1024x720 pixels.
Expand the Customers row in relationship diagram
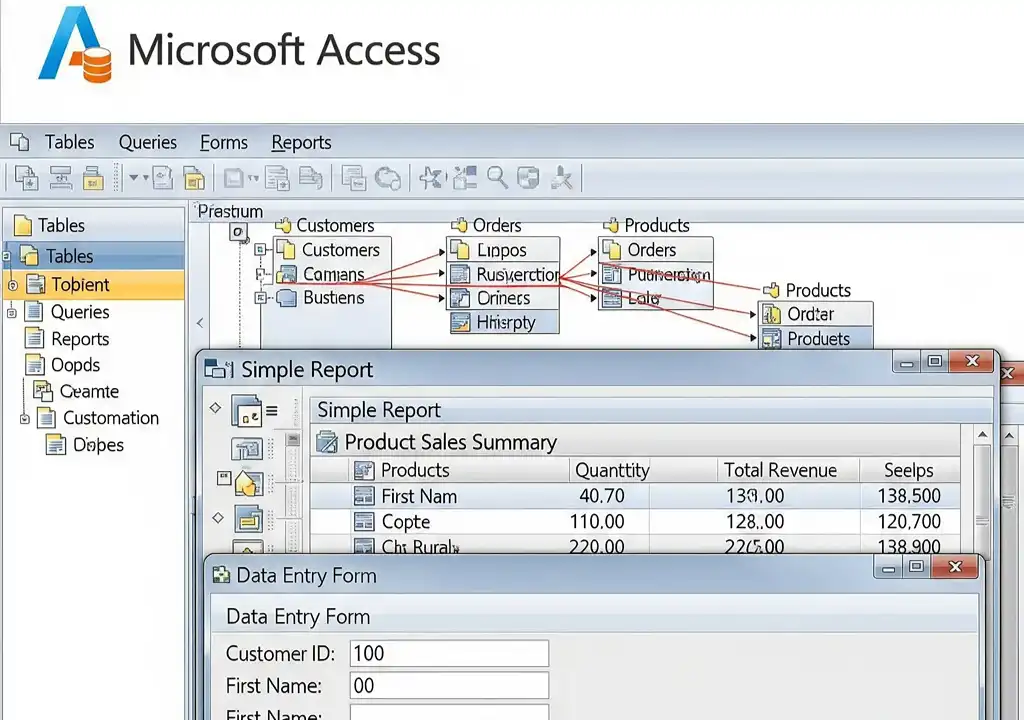click(260, 250)
